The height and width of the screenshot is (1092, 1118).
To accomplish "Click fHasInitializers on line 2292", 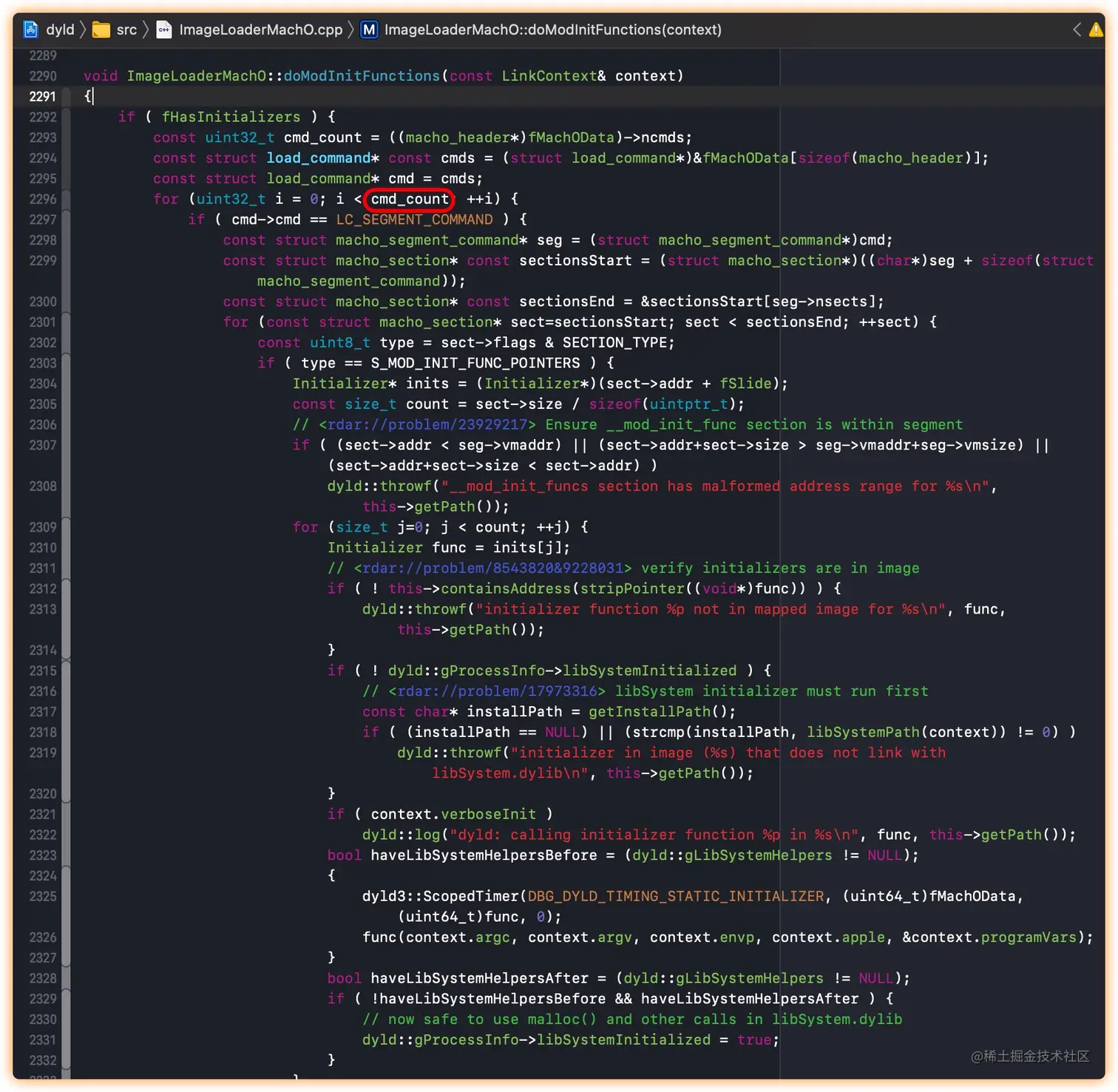I will click(x=231, y=117).
